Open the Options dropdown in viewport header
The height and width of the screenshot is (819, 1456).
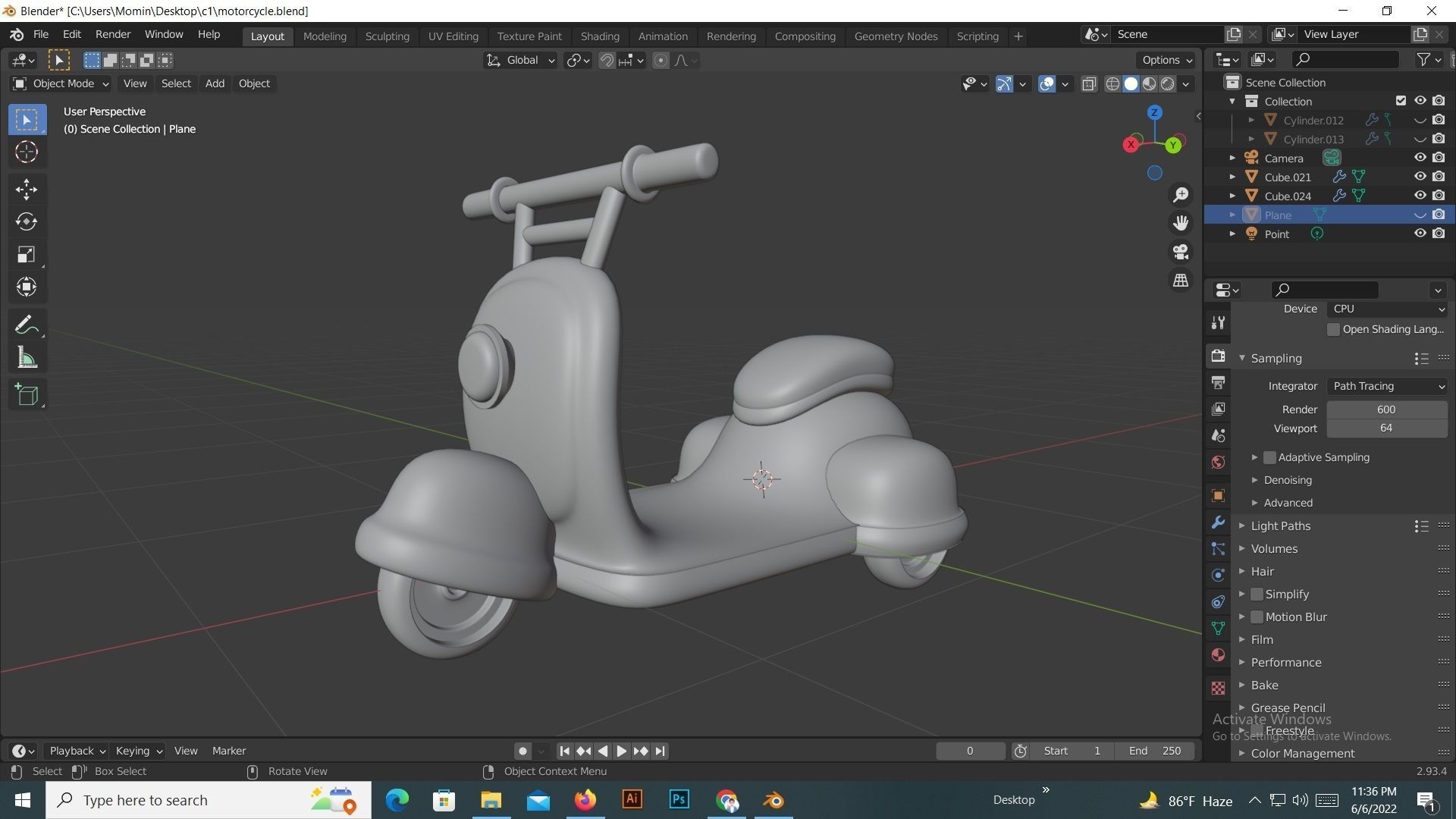pyautogui.click(x=1166, y=61)
